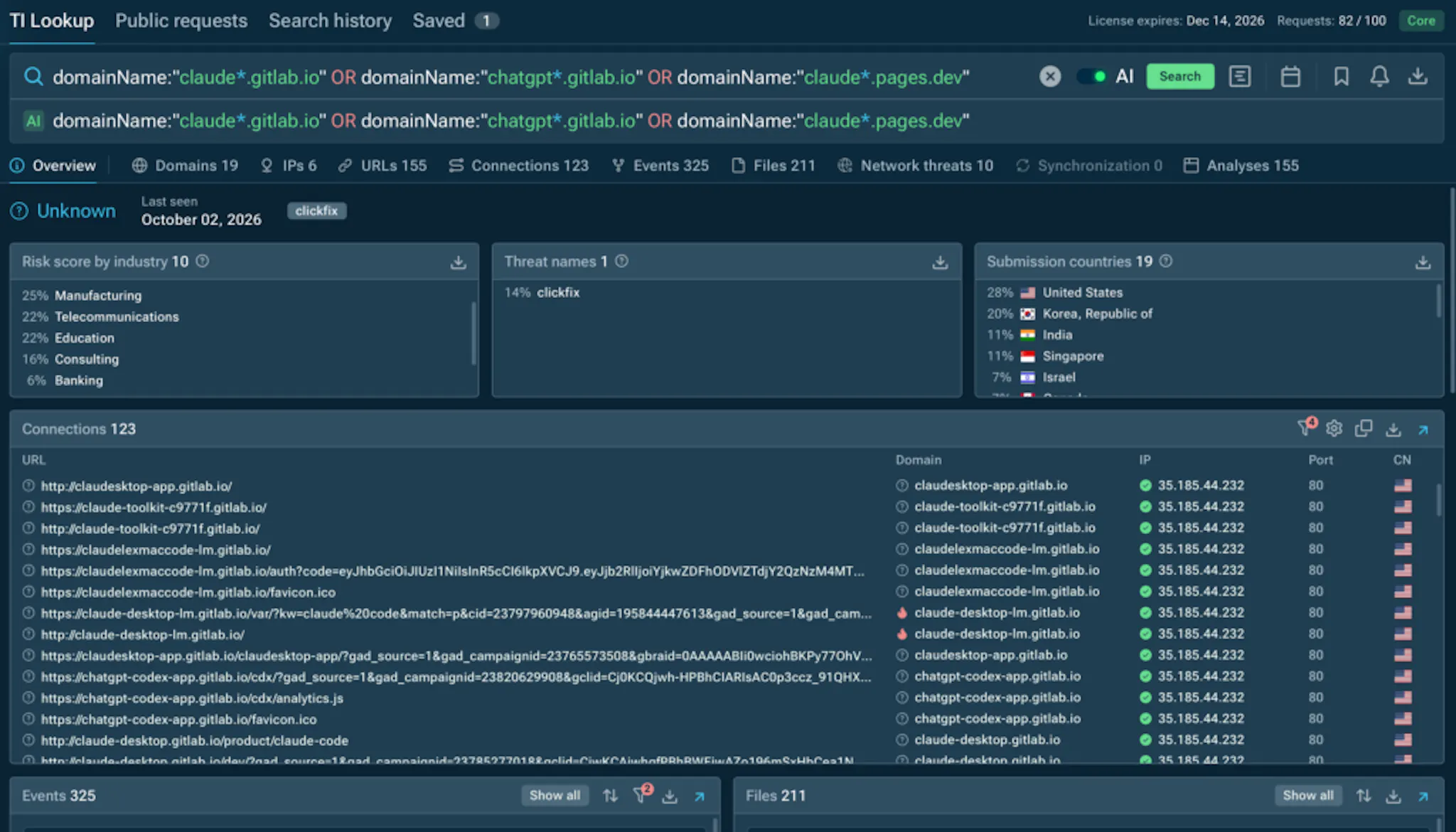This screenshot has height=832, width=1456.
Task: Copy Connections table data
Action: [x=1364, y=428]
